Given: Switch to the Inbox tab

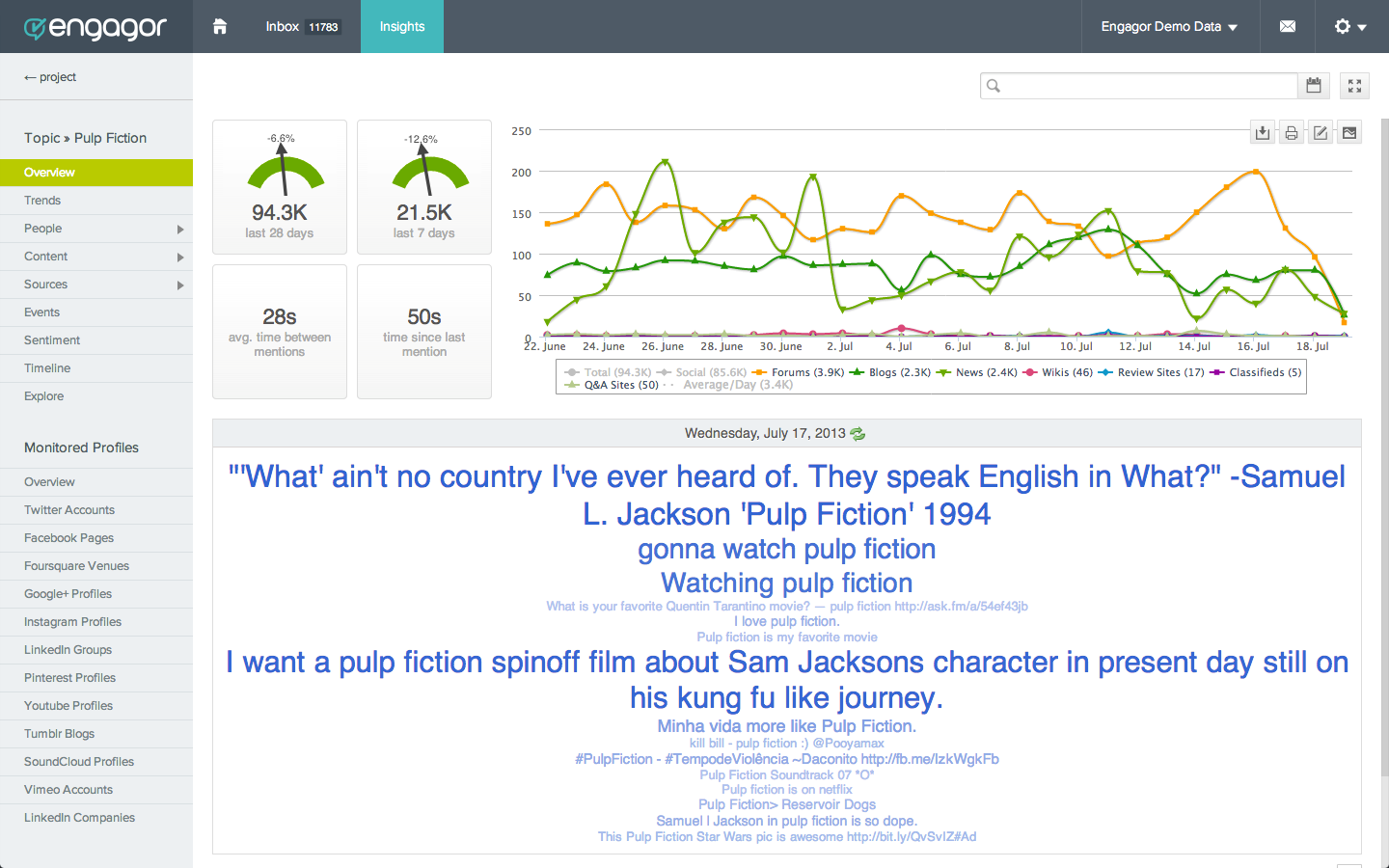Looking at the screenshot, I should click(x=302, y=26).
